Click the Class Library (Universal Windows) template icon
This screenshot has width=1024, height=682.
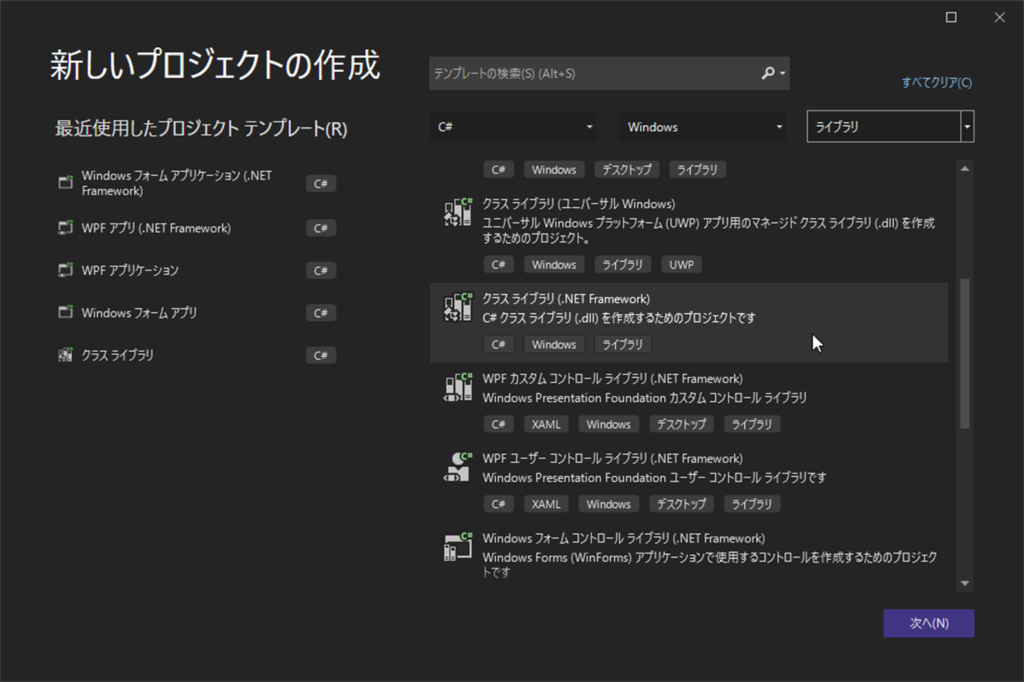[457, 213]
